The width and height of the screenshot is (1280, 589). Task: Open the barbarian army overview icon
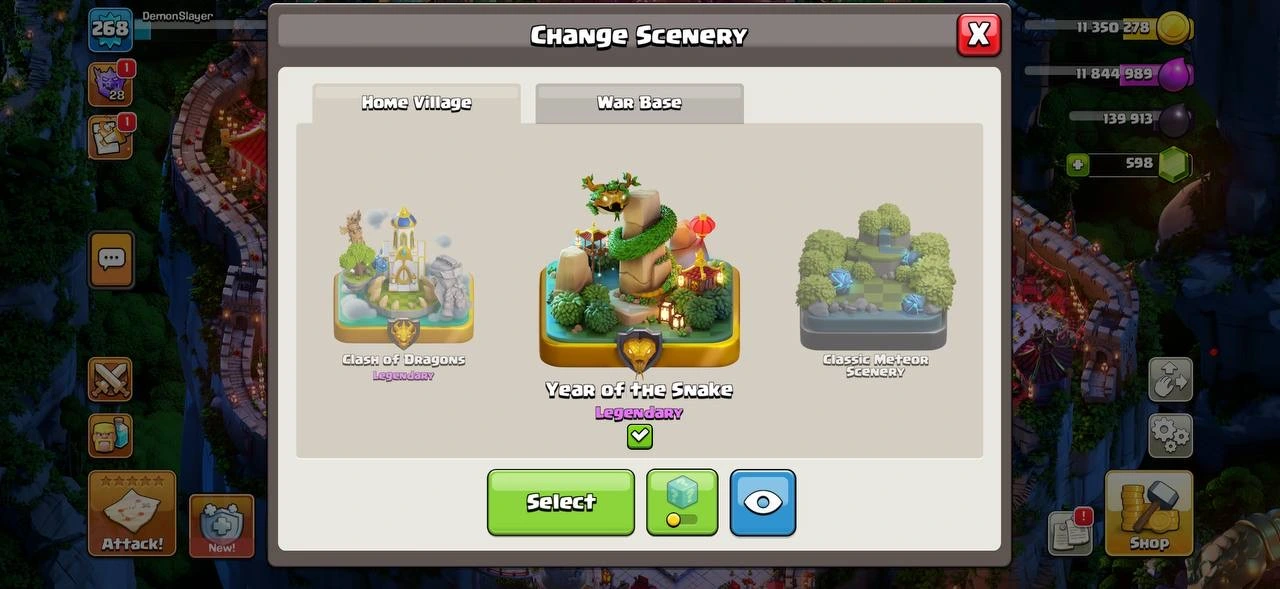click(x=110, y=436)
